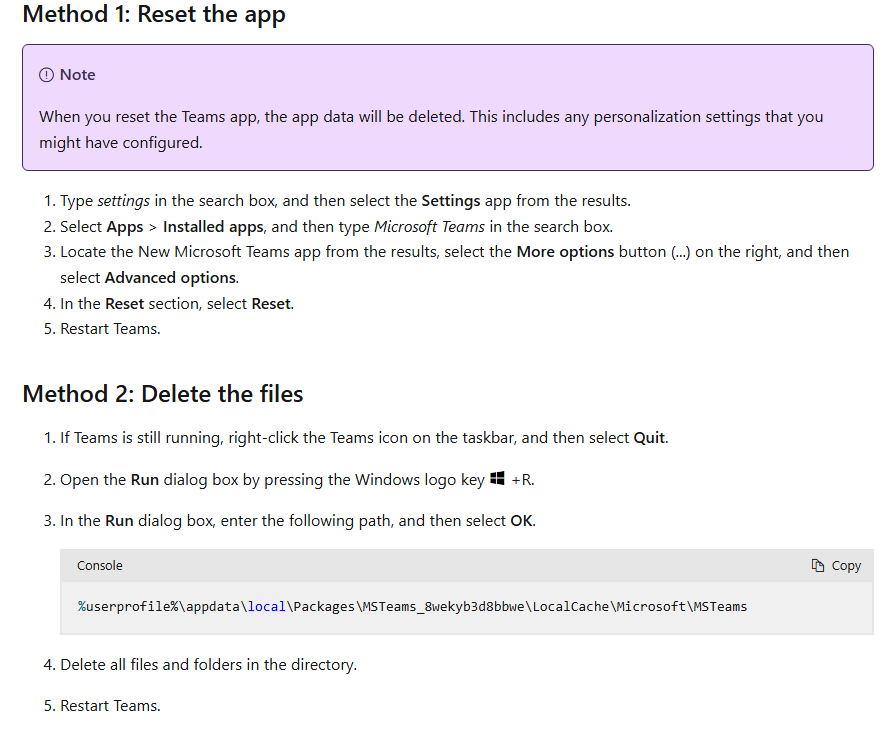Click the step 'Locate the New Microsoft Teams app'
886x736 pixels.
[455, 264]
